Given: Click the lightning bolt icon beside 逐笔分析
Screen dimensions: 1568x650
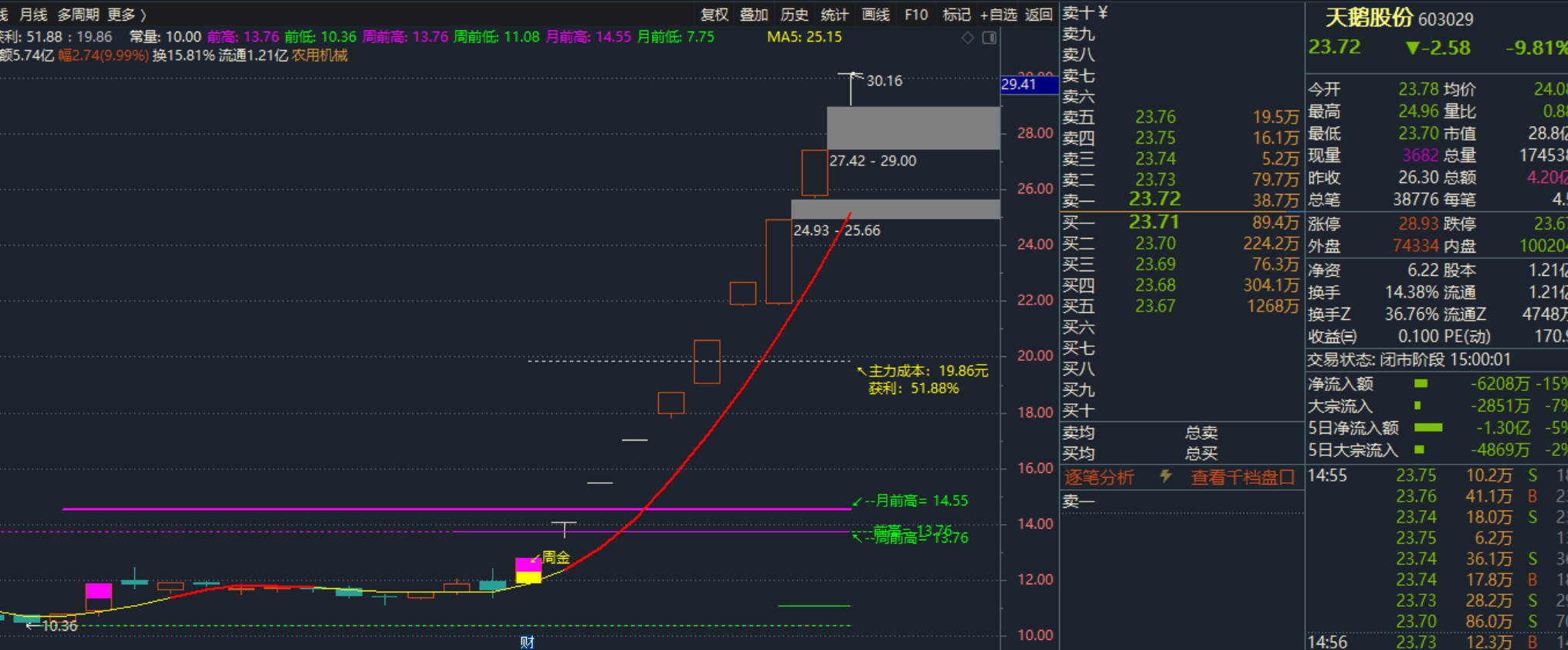Looking at the screenshot, I should (1166, 477).
